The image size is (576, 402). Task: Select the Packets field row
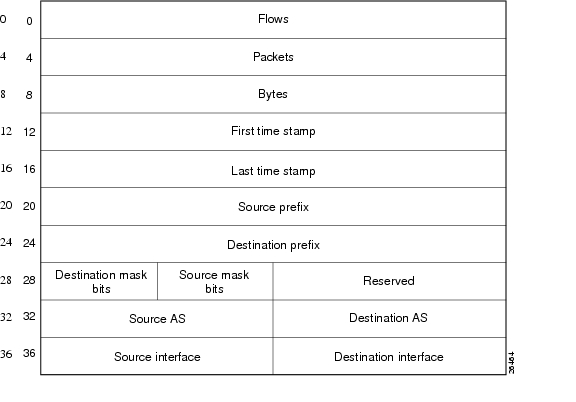point(273,57)
